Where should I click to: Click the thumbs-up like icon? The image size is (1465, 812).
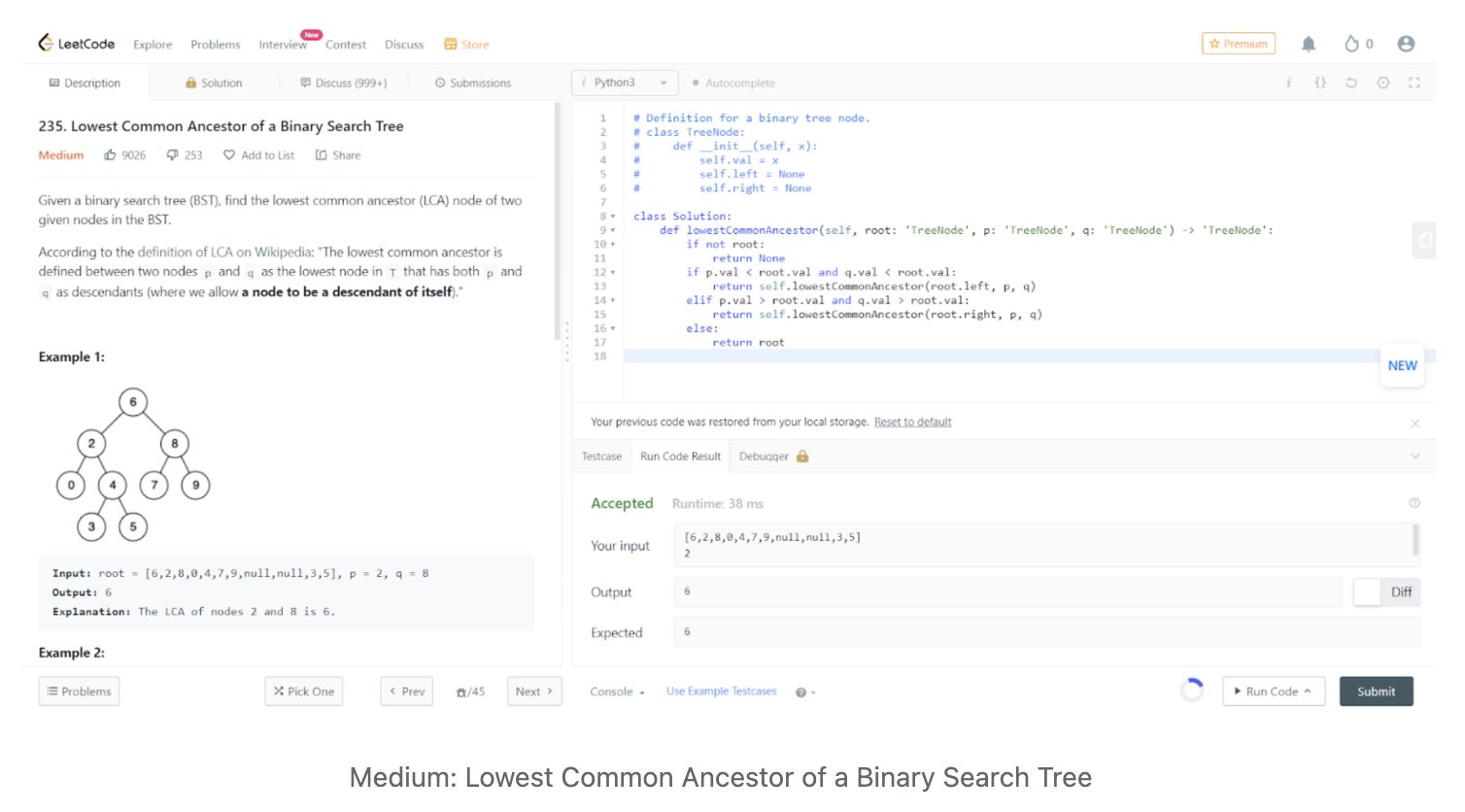pos(111,155)
